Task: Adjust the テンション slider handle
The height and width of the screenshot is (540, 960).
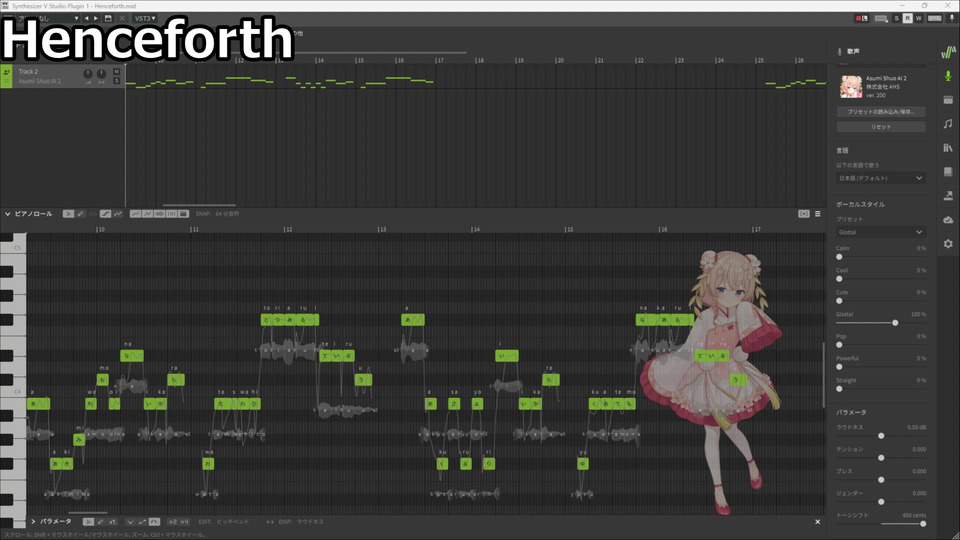Action: pyautogui.click(x=881, y=458)
